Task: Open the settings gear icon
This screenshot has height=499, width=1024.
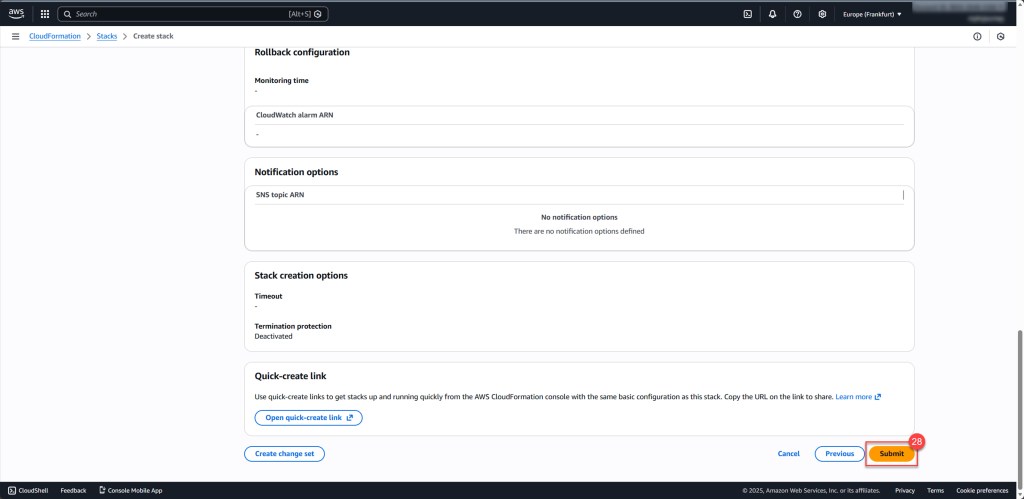Action: coord(822,14)
